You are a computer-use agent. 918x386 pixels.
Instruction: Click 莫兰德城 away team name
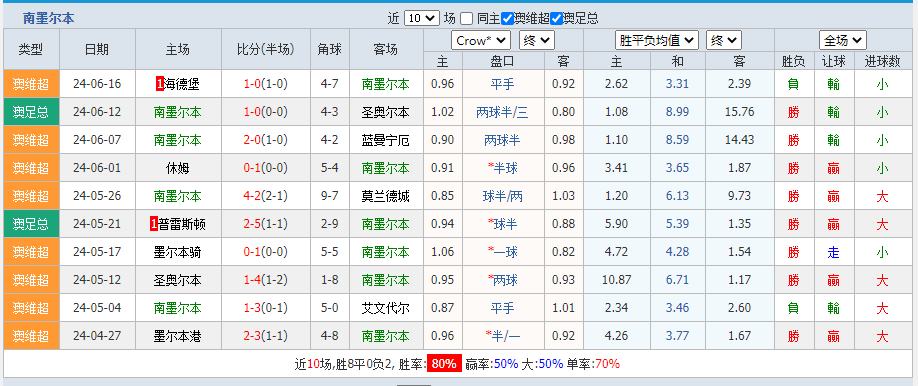click(386, 196)
